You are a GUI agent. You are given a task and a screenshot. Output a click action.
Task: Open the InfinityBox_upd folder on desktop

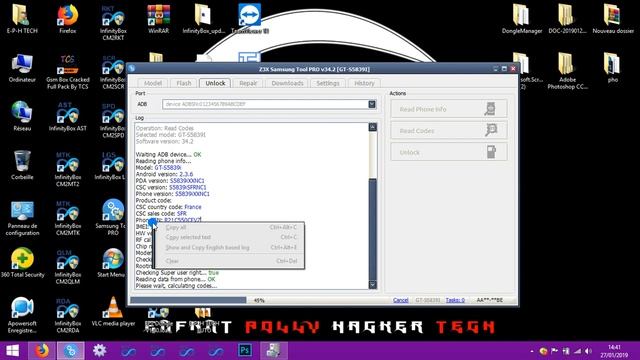click(x=203, y=18)
